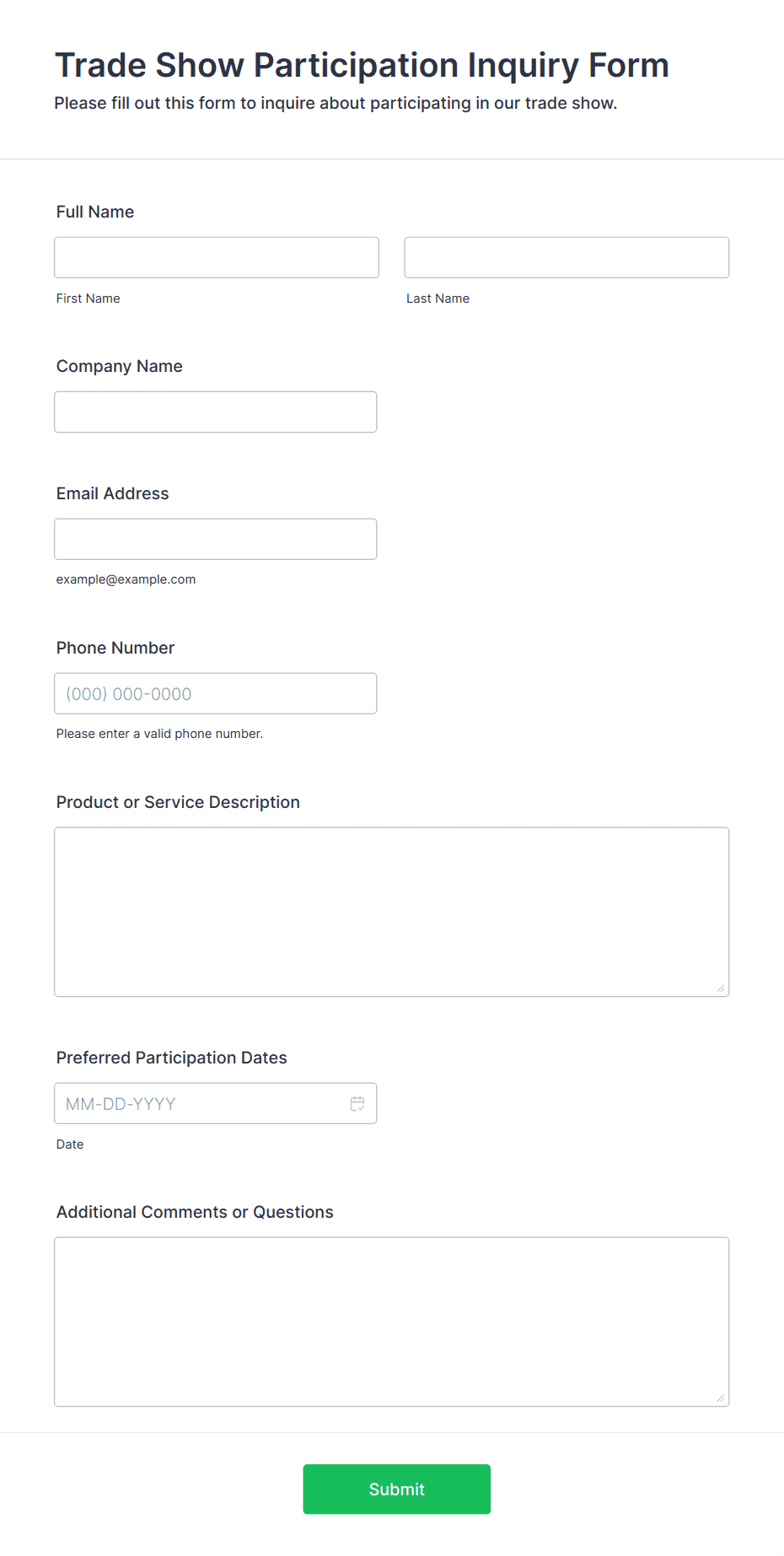Click the Additional Comments textarea resize corner

(x=721, y=1397)
